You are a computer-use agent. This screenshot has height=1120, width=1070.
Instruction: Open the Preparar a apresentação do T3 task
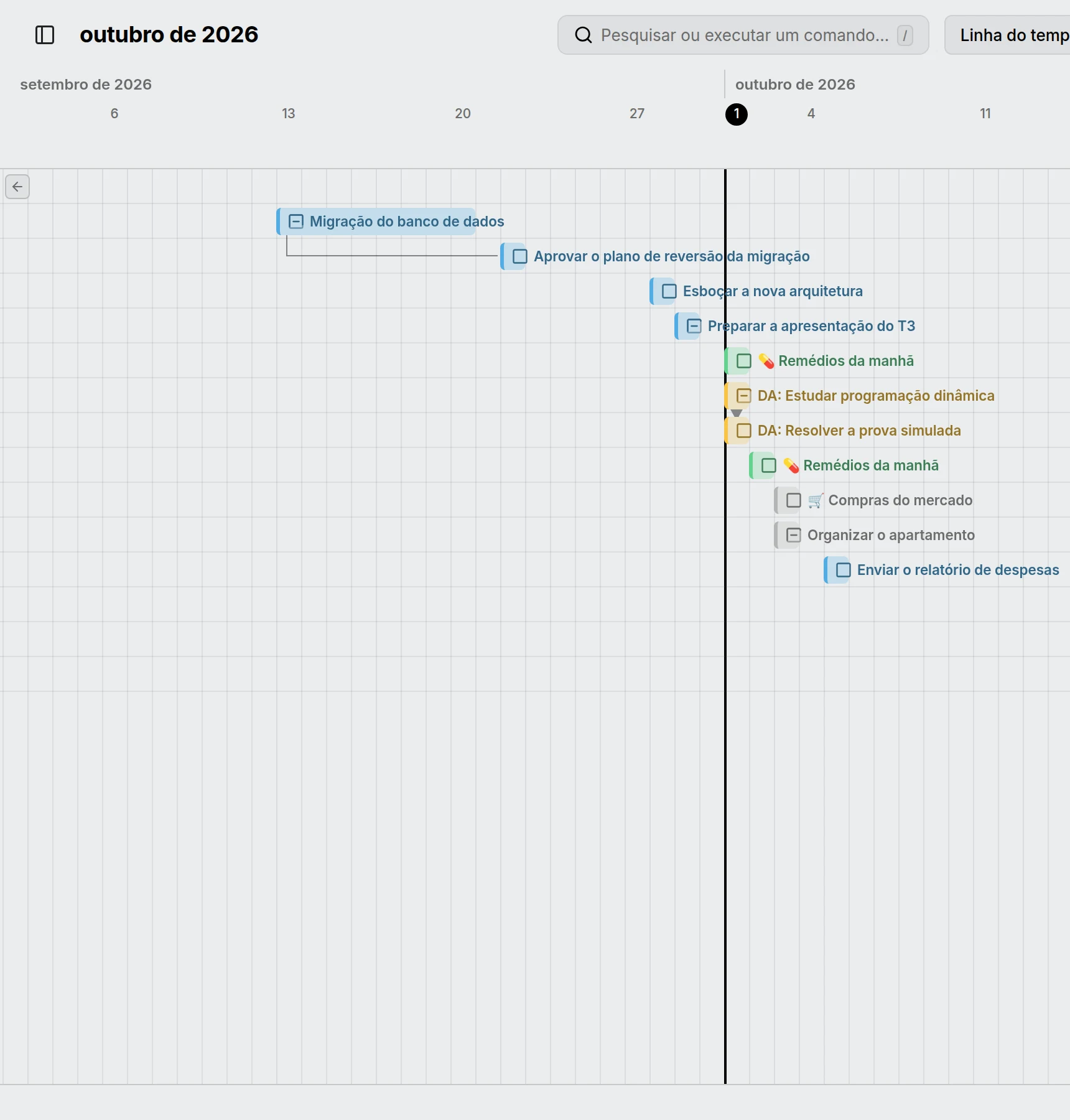point(811,326)
